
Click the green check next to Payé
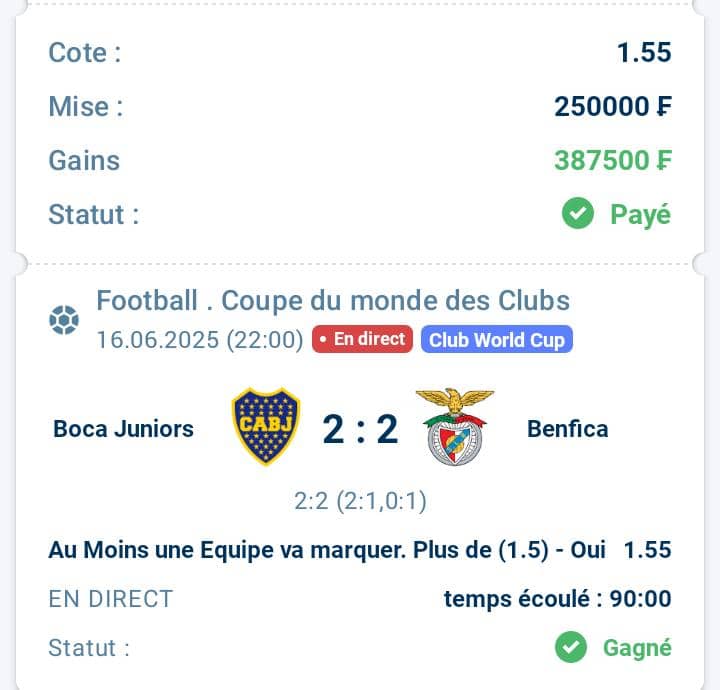coord(578,213)
